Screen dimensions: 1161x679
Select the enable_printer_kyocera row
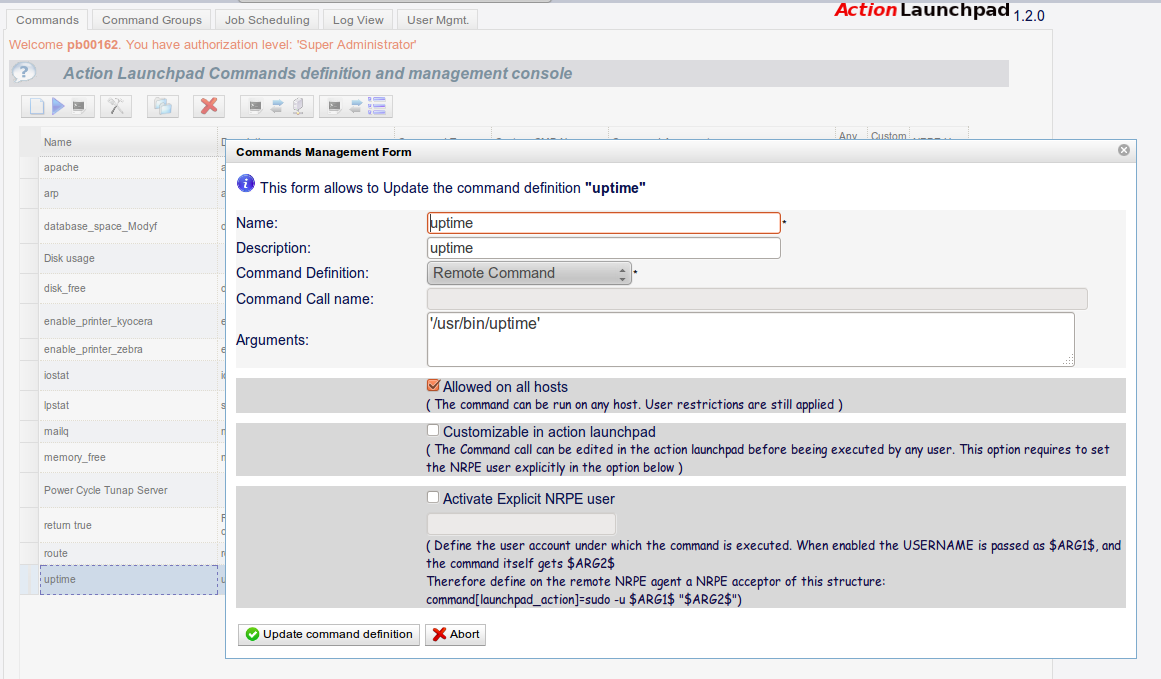(129, 321)
